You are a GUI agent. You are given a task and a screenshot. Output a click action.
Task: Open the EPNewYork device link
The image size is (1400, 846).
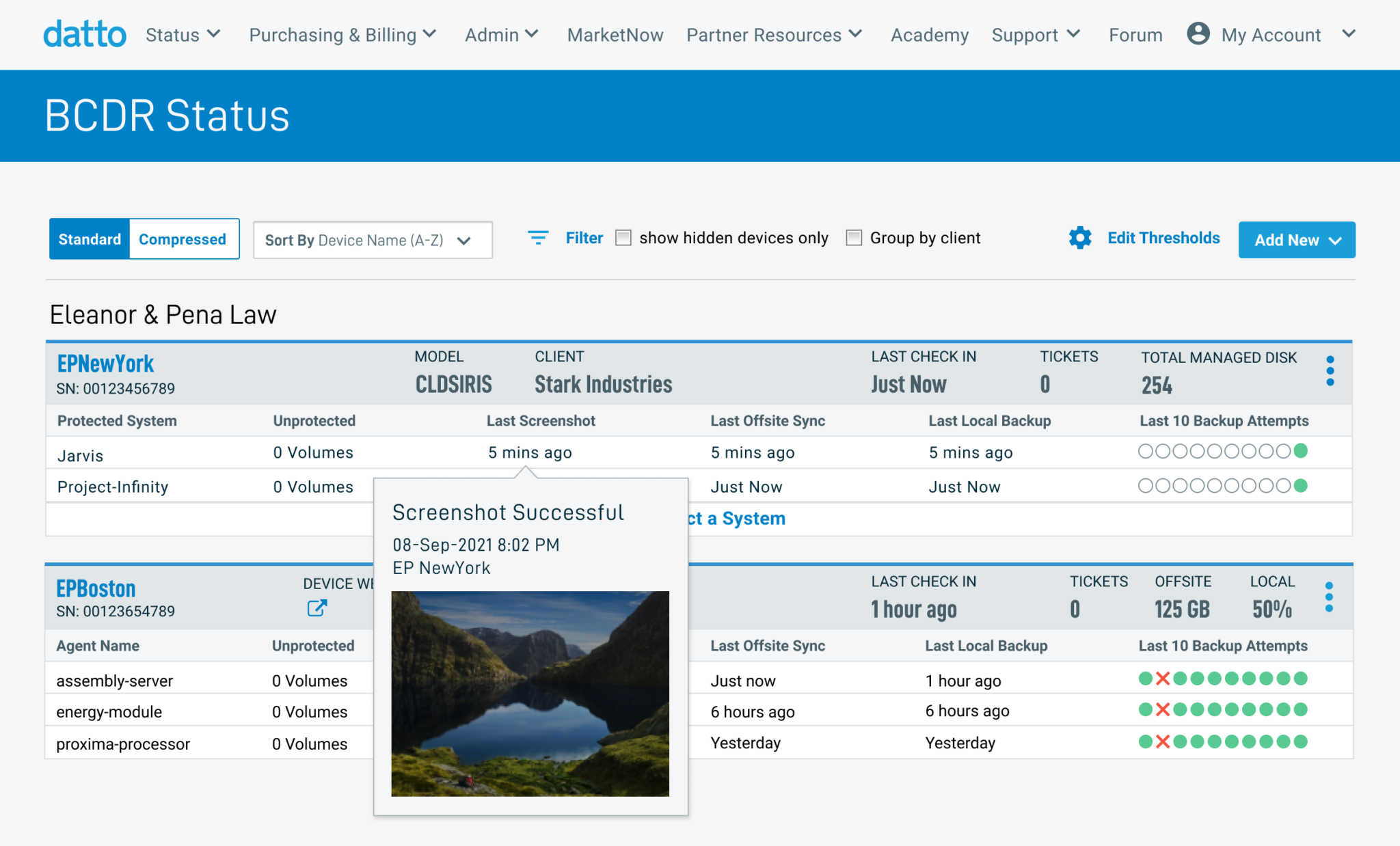(x=105, y=363)
